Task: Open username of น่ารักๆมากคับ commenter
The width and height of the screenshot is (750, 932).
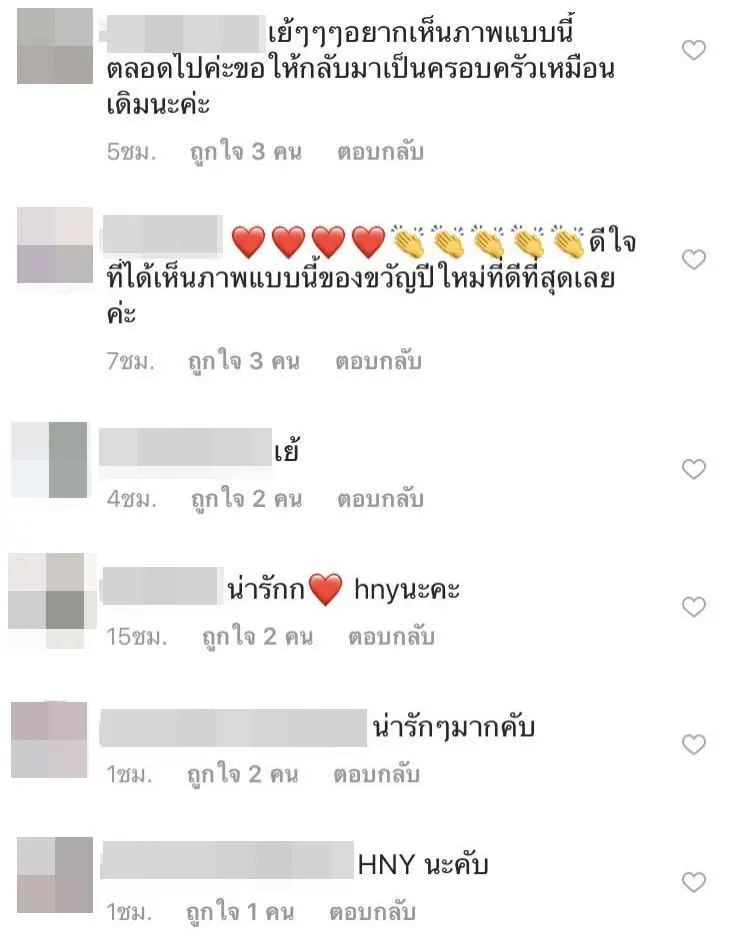Action: click(x=233, y=728)
